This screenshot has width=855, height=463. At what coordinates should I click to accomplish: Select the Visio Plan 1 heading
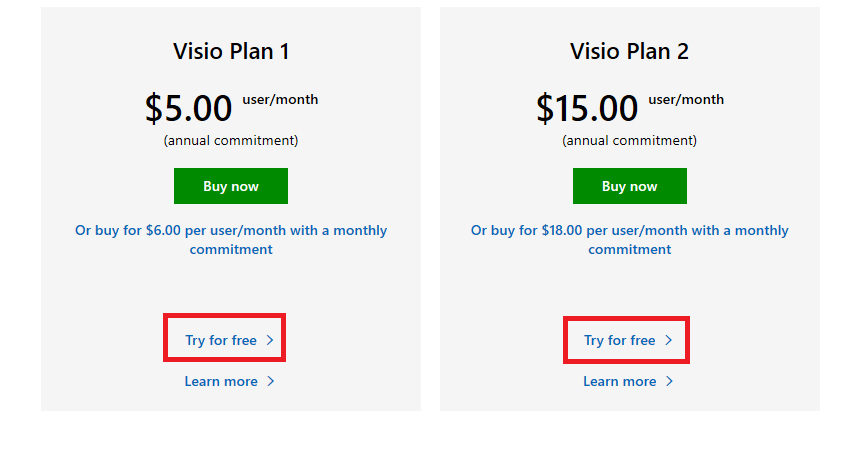coord(231,51)
